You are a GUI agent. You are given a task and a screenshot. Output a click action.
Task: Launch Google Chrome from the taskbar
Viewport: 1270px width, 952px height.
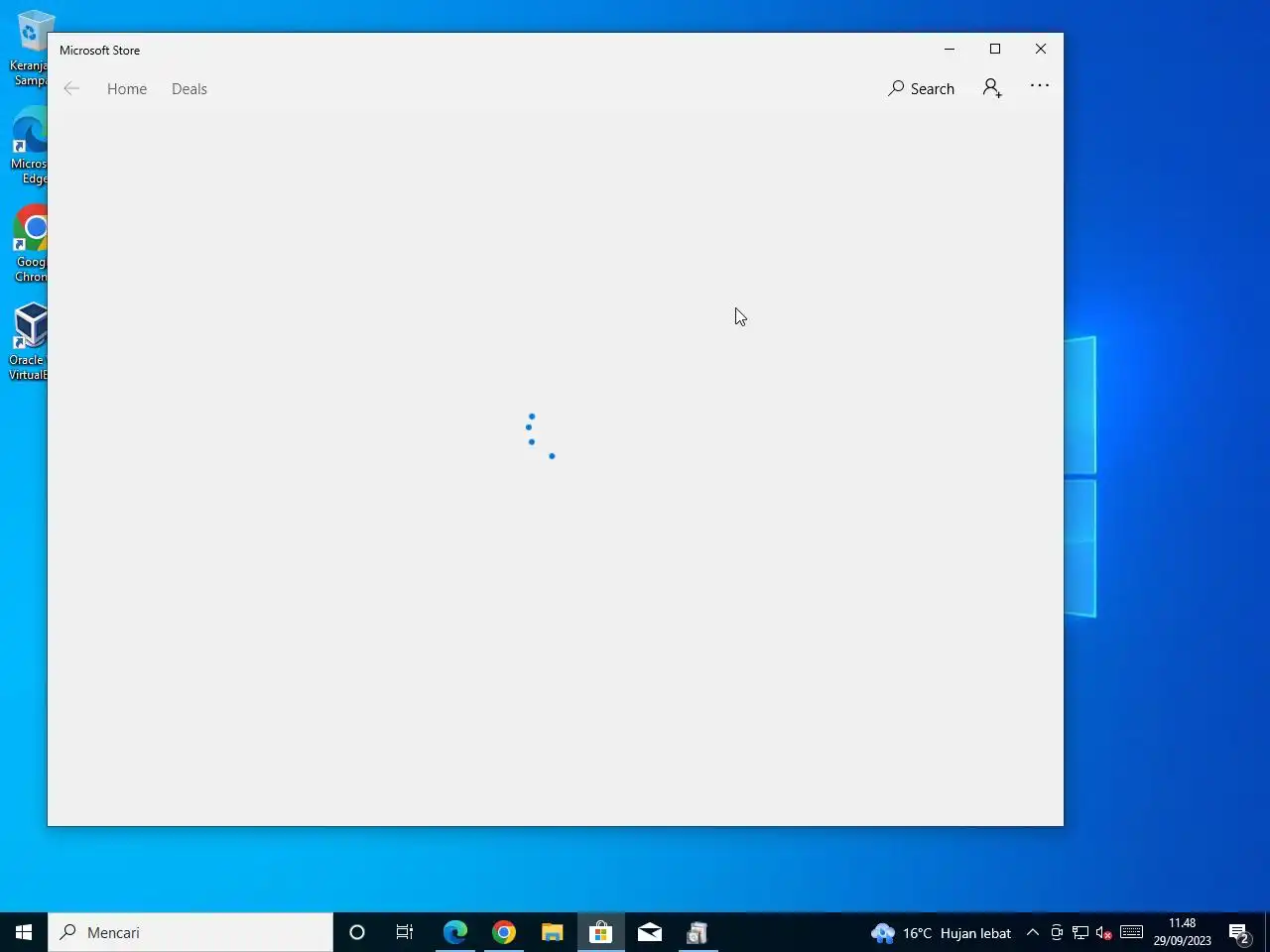(x=503, y=932)
